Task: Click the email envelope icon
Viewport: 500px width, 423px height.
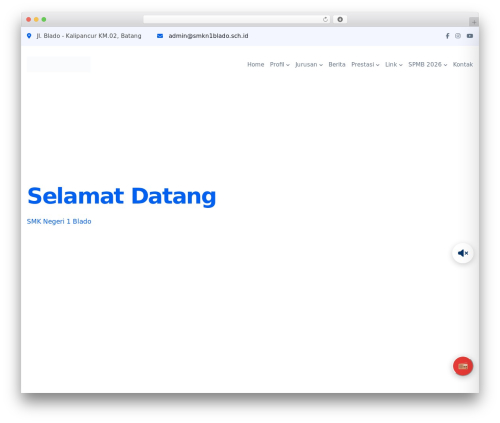Action: 160,36
